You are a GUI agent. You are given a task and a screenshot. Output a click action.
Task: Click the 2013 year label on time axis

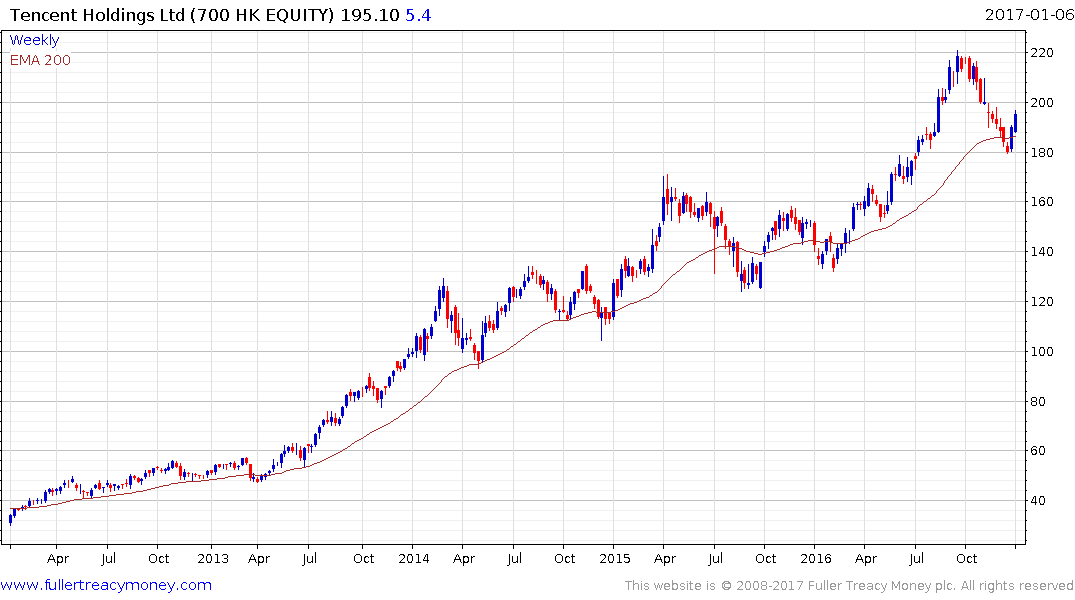tap(213, 558)
